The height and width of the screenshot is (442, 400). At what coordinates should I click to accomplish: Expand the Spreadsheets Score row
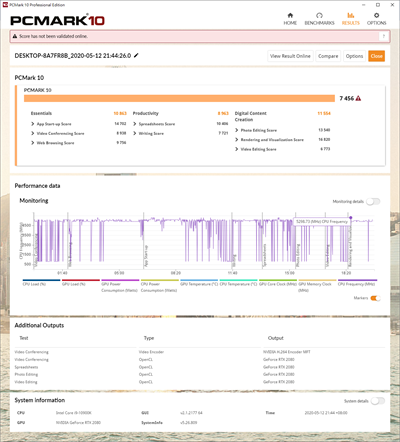pyautogui.click(x=135, y=124)
